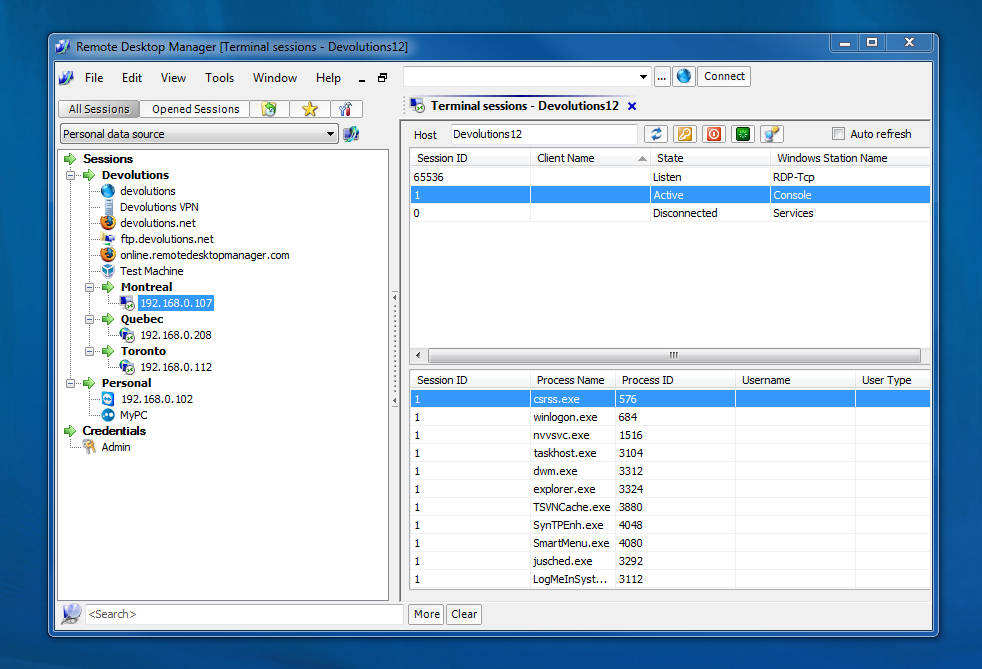Click the globe icon next to Connect
Image resolution: width=982 pixels, height=669 pixels.
click(x=683, y=76)
